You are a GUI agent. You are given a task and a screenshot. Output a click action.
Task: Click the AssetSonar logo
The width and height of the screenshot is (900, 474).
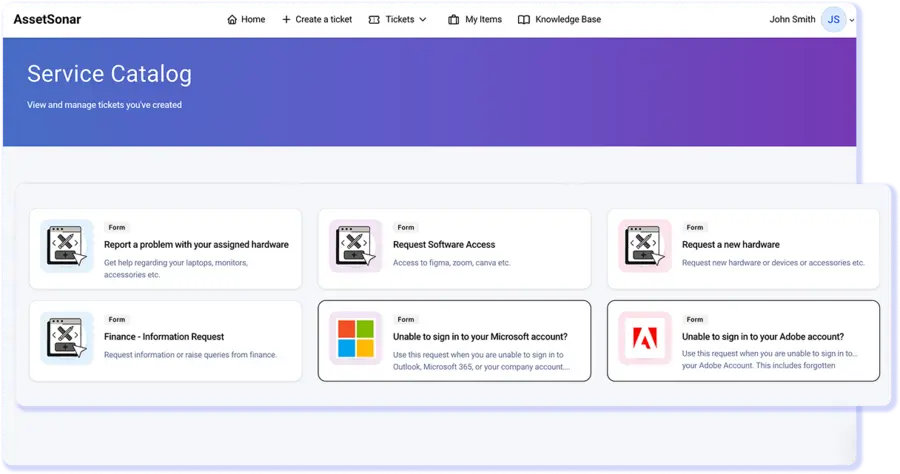[x=47, y=20]
